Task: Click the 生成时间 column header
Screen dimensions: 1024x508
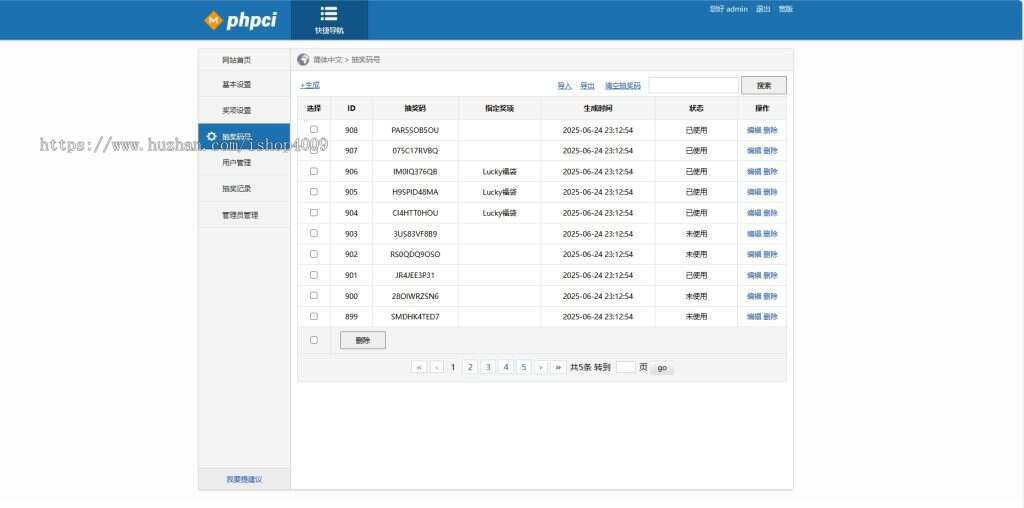Action: click(598, 108)
